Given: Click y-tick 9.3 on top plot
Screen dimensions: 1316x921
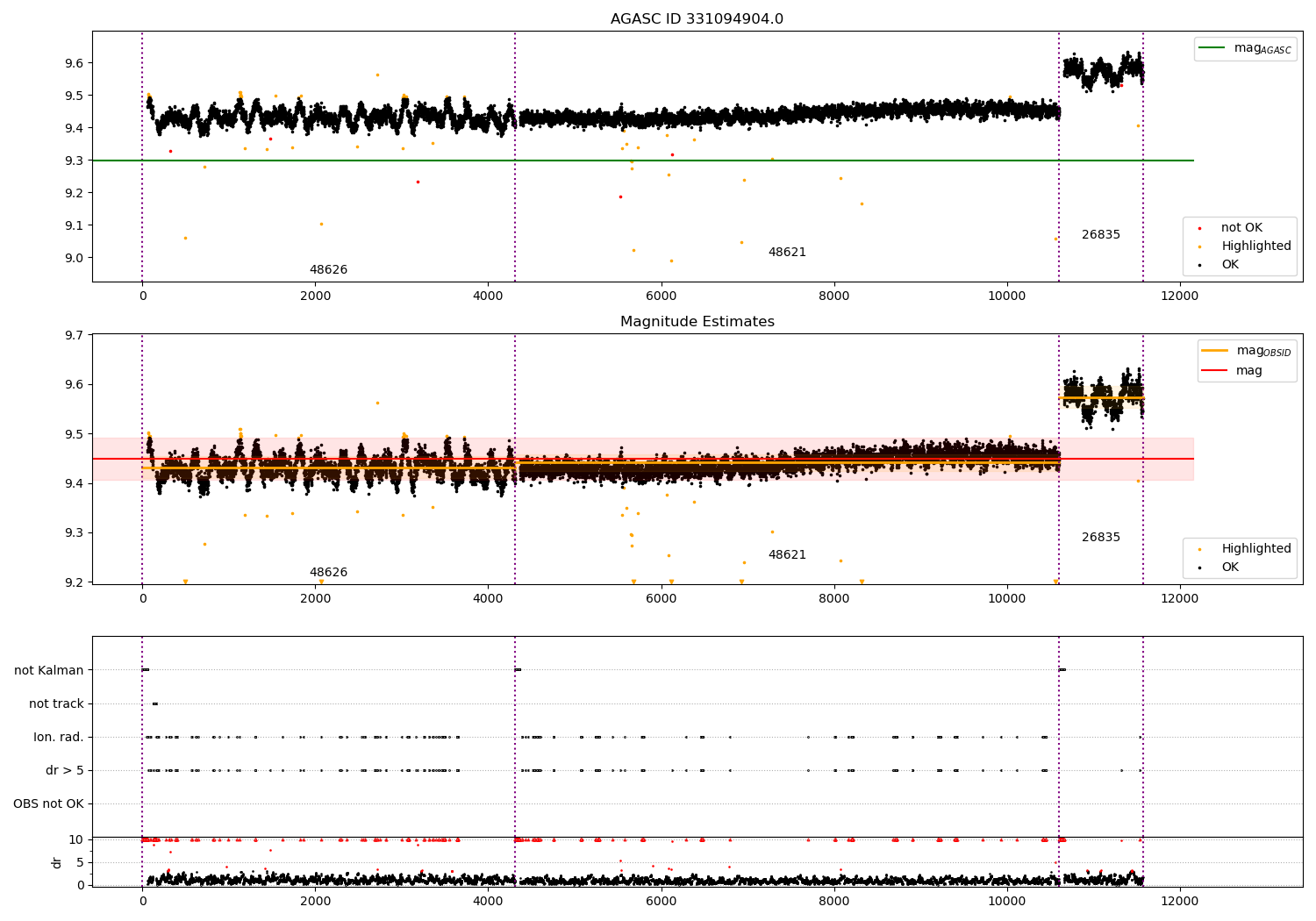Looking at the screenshot, I should coord(75,161).
